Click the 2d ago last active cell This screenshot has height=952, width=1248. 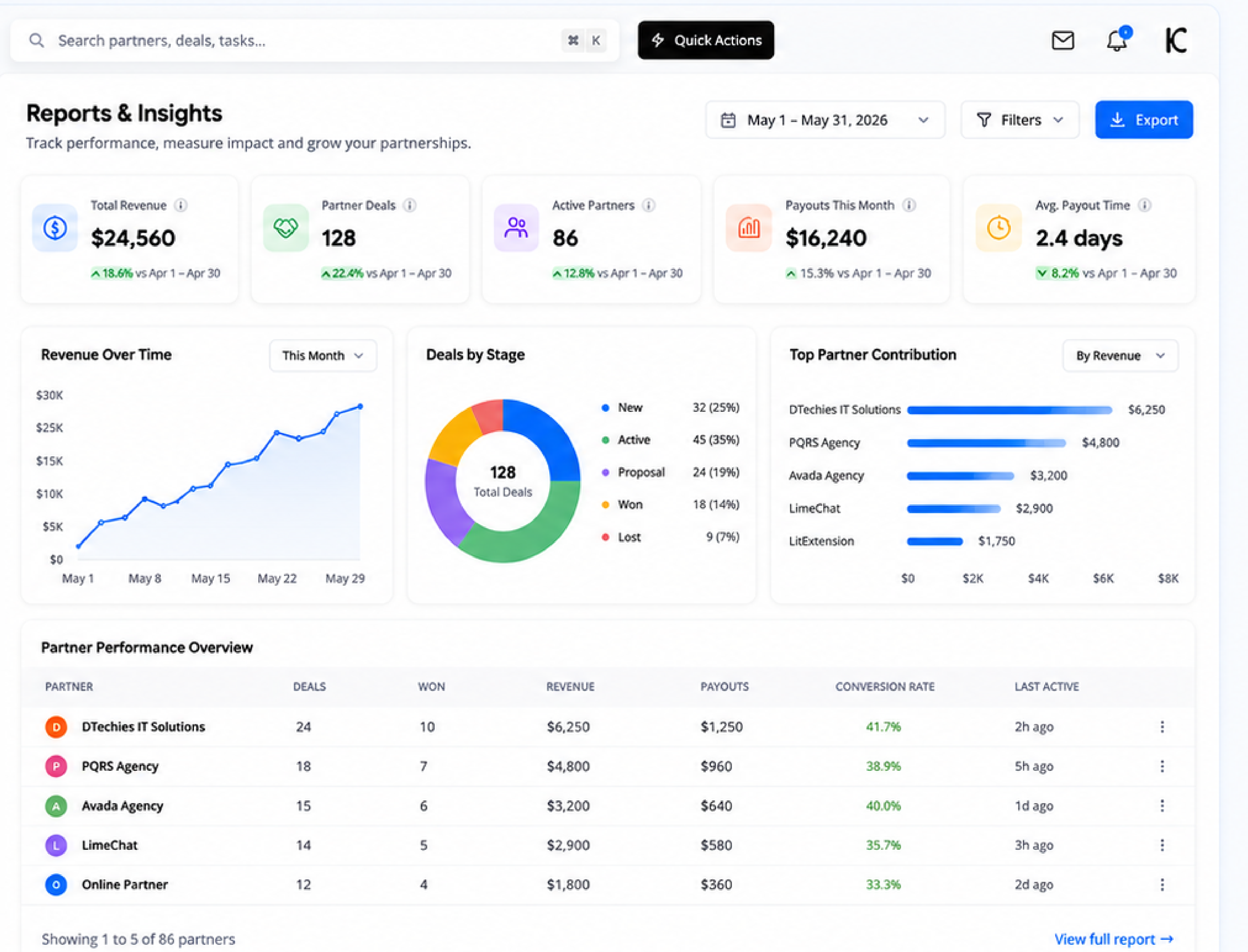click(x=1033, y=884)
